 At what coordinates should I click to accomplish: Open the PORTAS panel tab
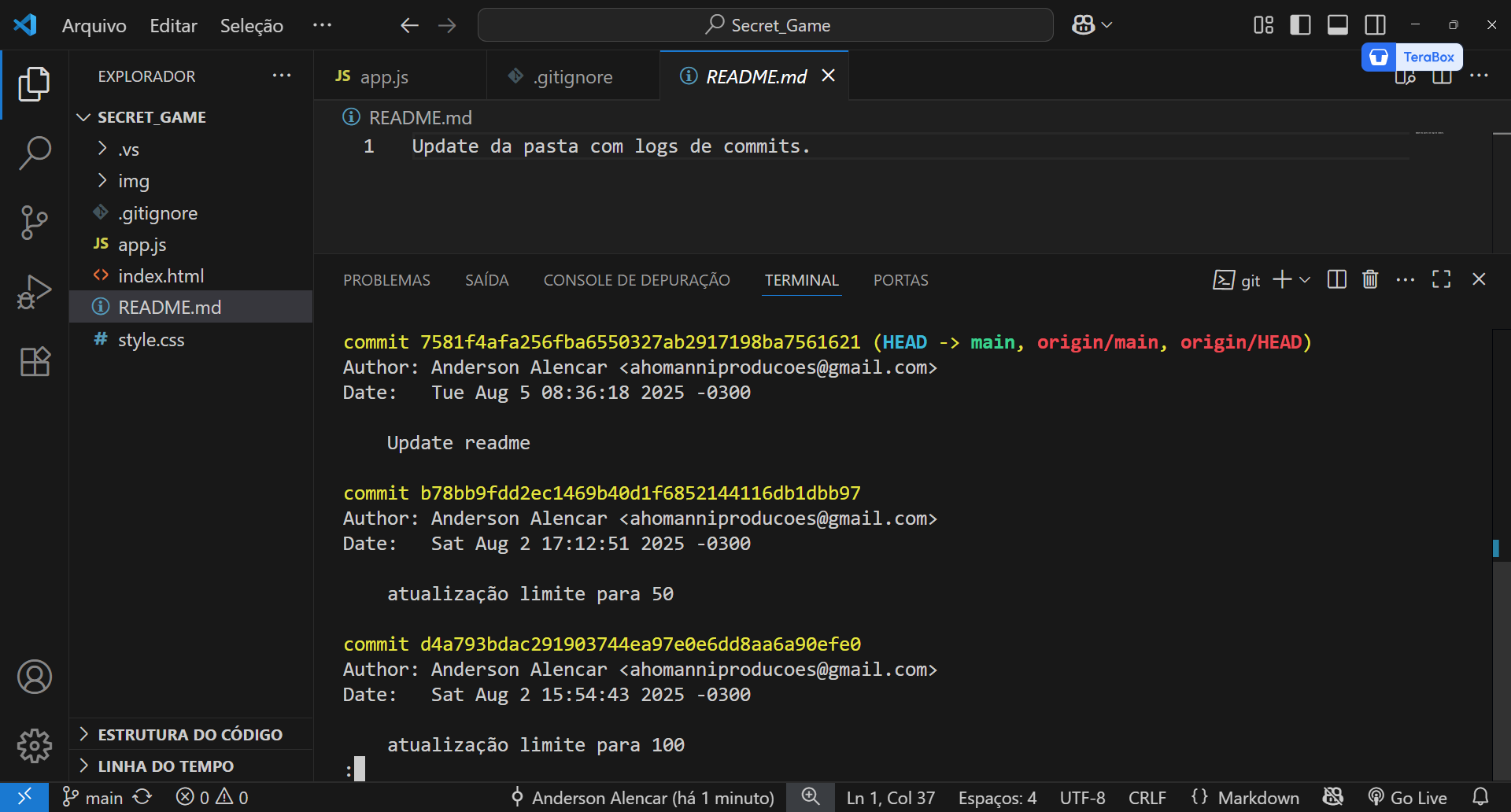(900, 280)
